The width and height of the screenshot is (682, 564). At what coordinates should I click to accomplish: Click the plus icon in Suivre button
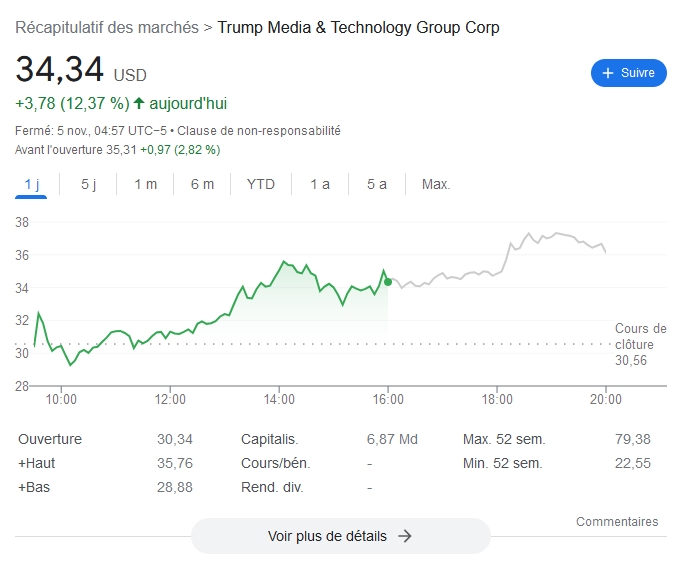607,73
